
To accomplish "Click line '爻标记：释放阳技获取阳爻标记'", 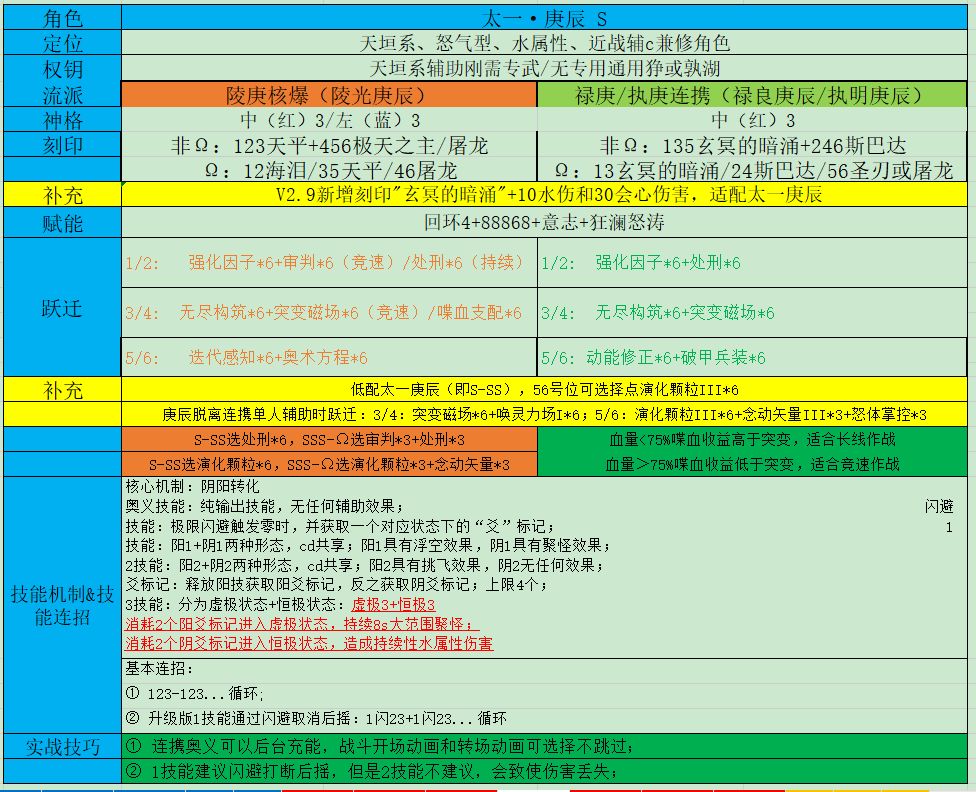I will [x=336, y=584].
